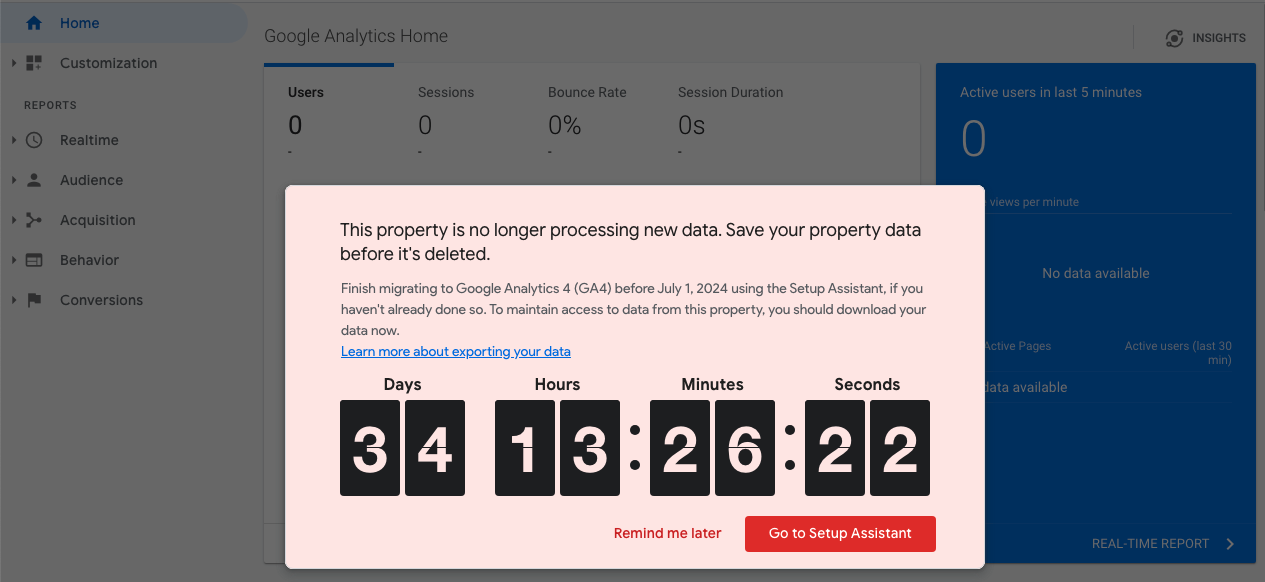
Task: Click the Behavior window icon
Action: (34, 260)
